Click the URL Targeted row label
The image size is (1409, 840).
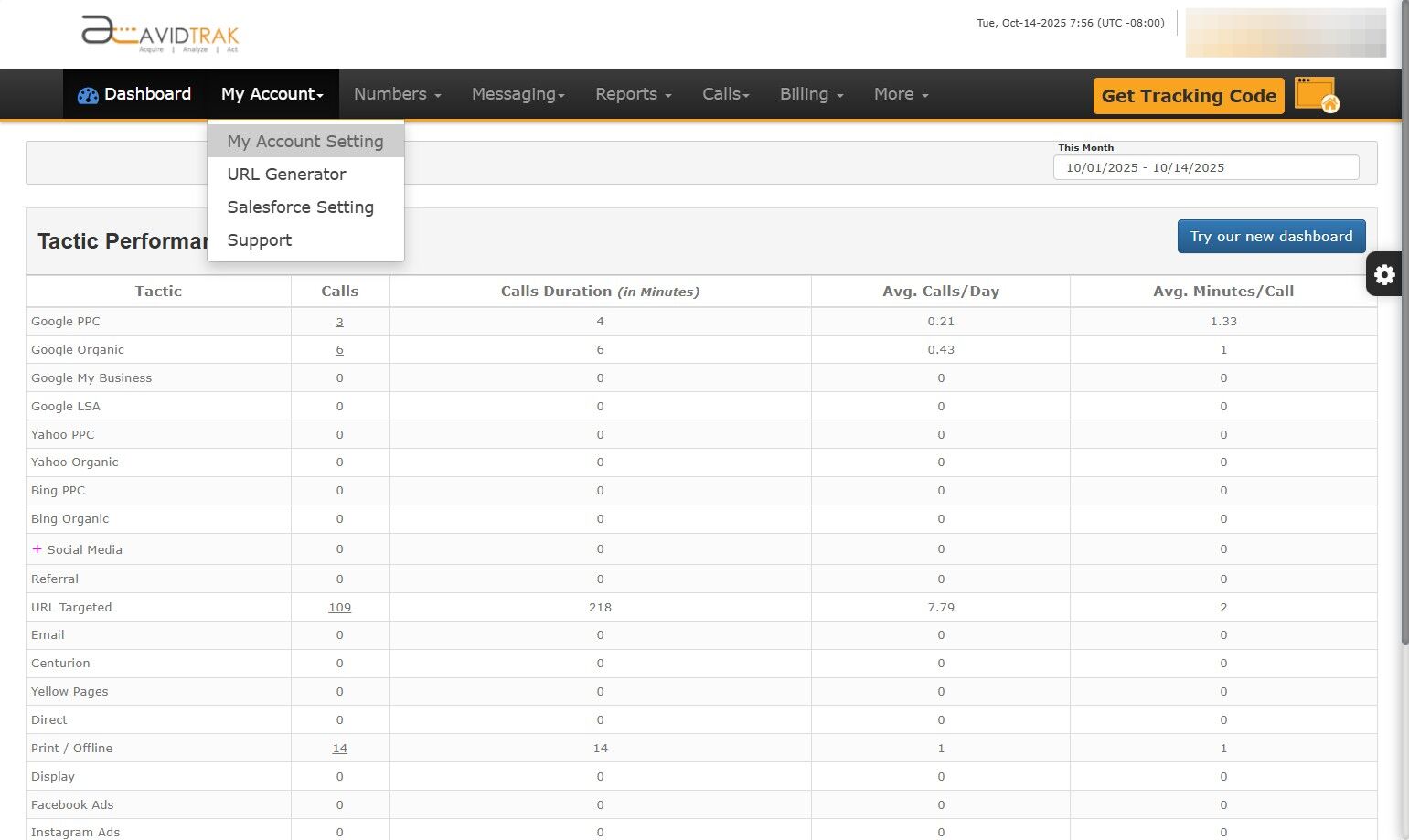tap(71, 608)
